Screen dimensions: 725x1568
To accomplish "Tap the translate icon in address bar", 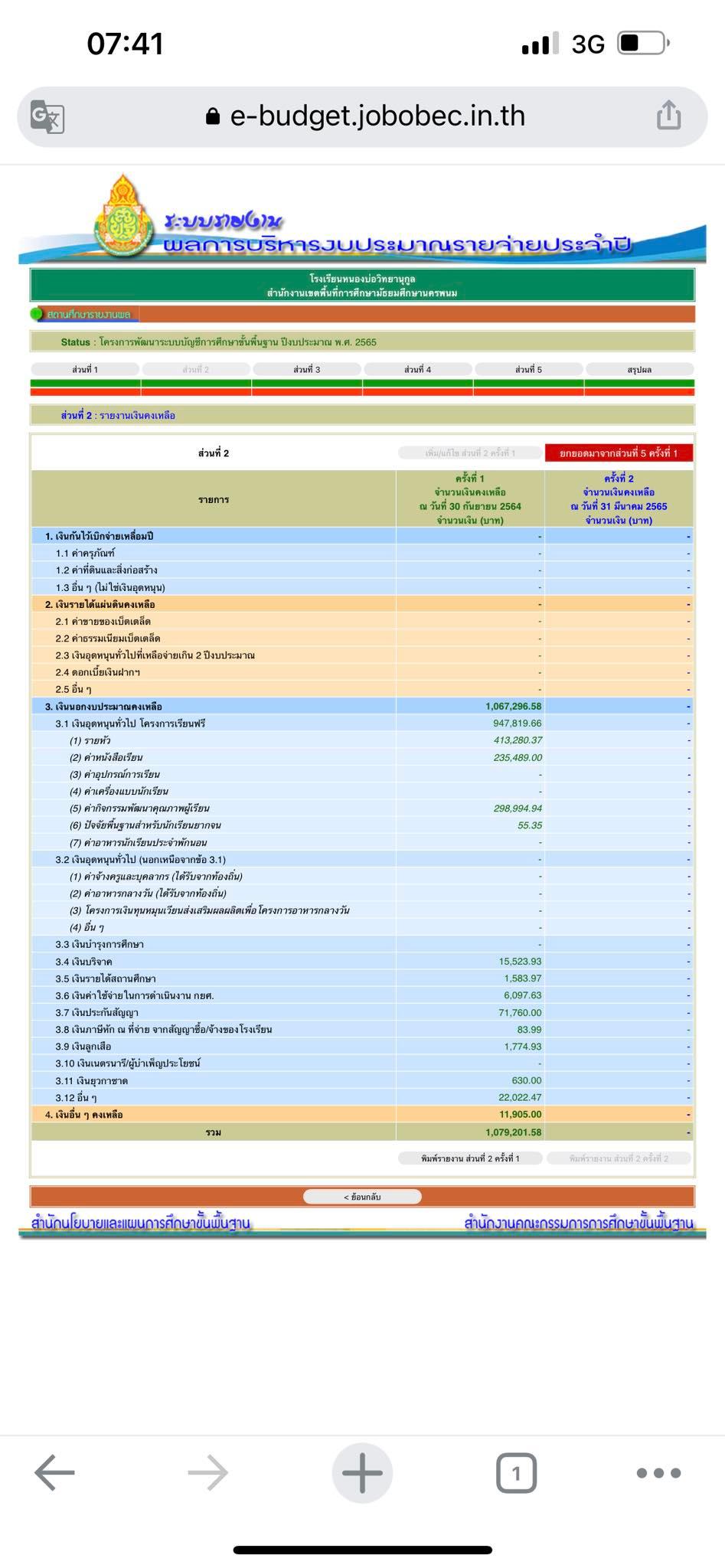I will [x=47, y=117].
